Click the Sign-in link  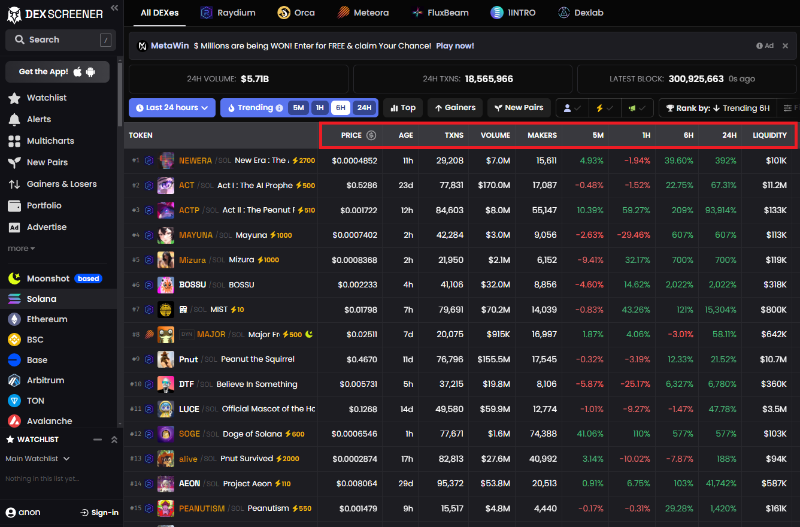99,513
